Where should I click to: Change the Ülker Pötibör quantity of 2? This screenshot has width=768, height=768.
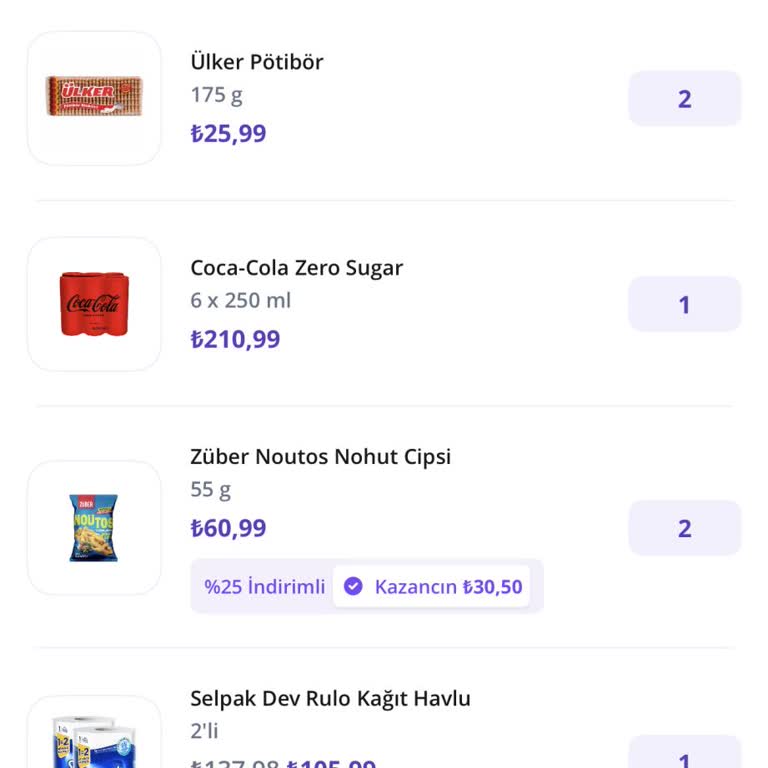pos(684,99)
